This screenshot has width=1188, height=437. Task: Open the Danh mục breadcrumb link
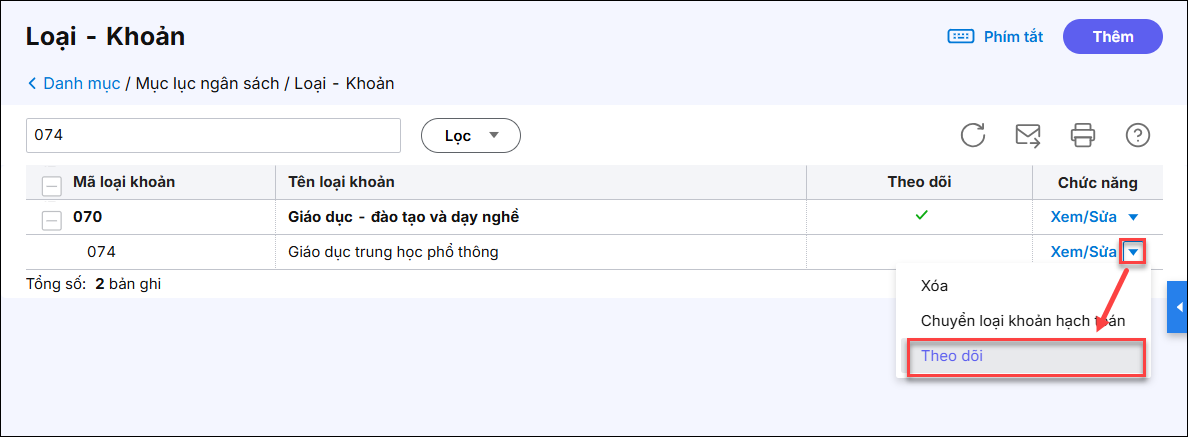point(81,84)
